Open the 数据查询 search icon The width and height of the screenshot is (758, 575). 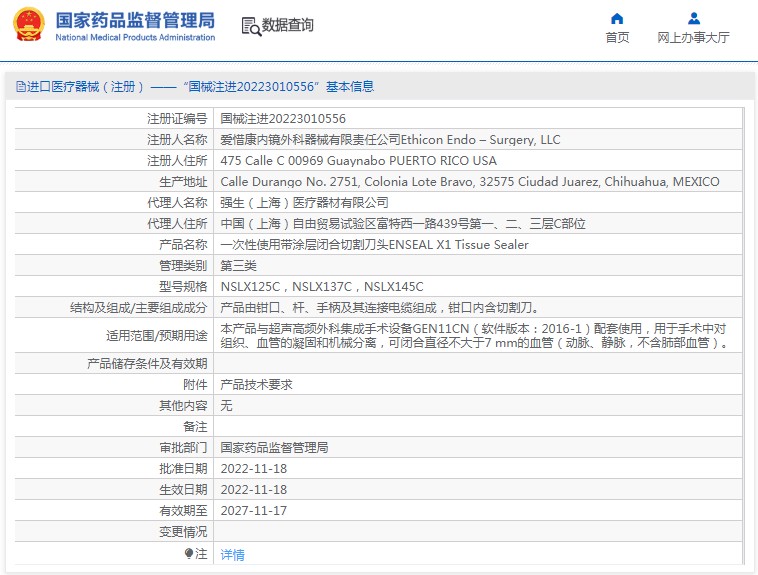pyautogui.click(x=251, y=26)
